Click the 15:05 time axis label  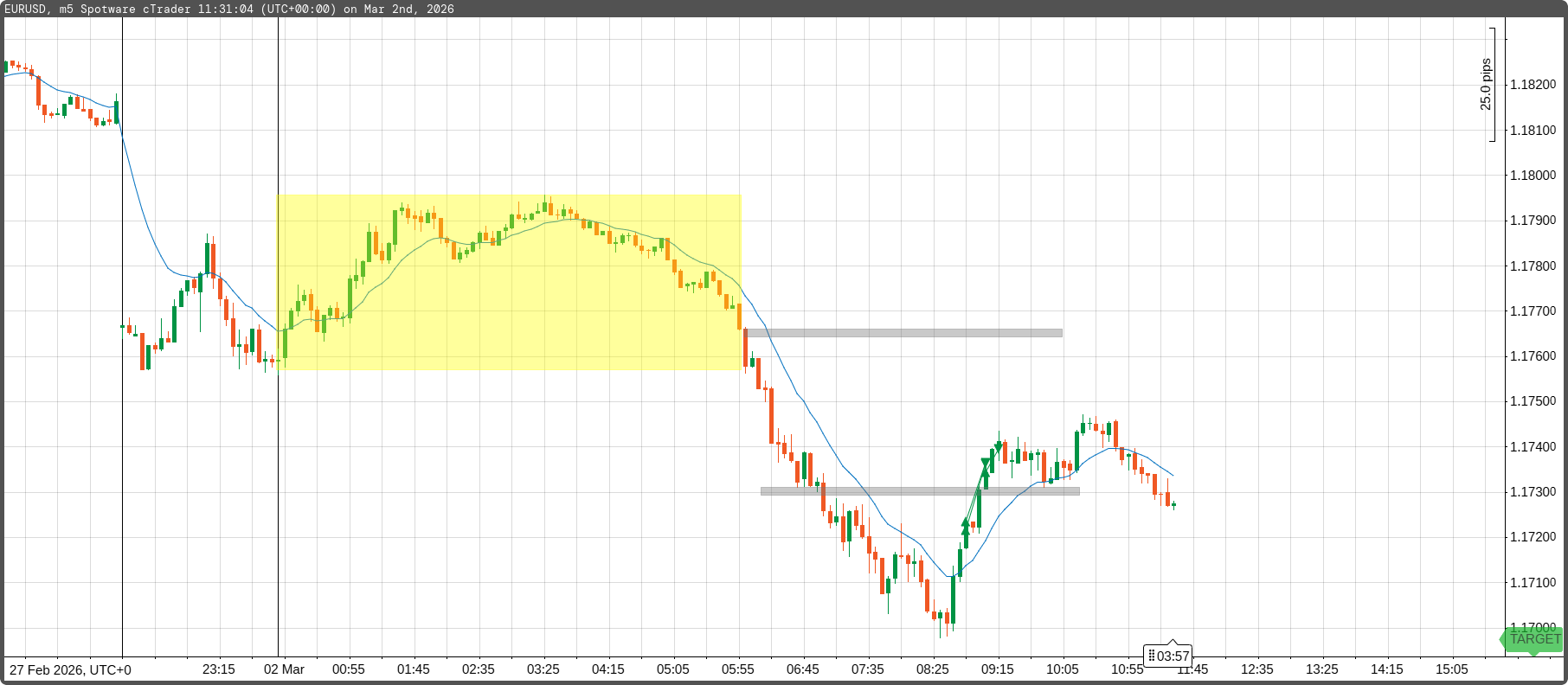coord(1451,669)
